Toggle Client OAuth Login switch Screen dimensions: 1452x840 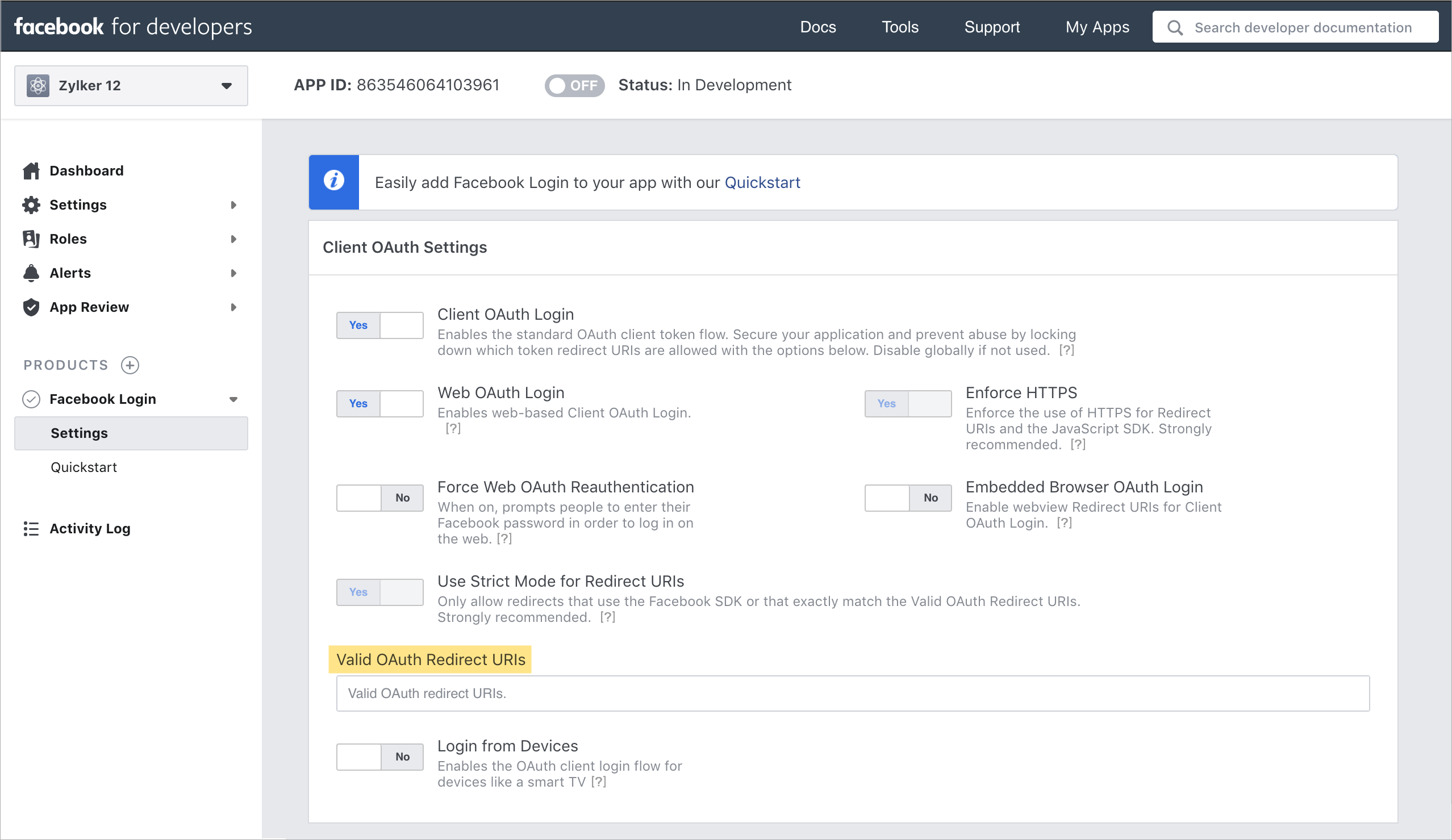(379, 325)
